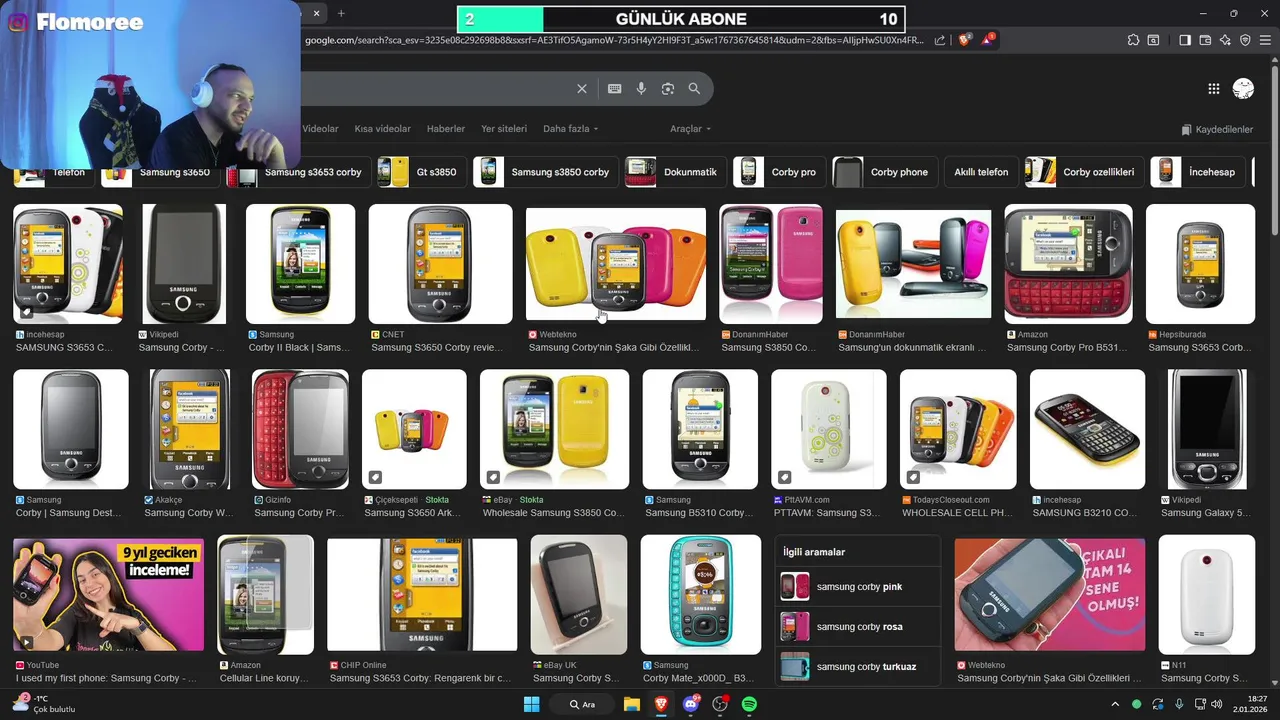This screenshot has height=720, width=1280.
Task: Open related search 'samsung corby pink'
Action: (858, 587)
